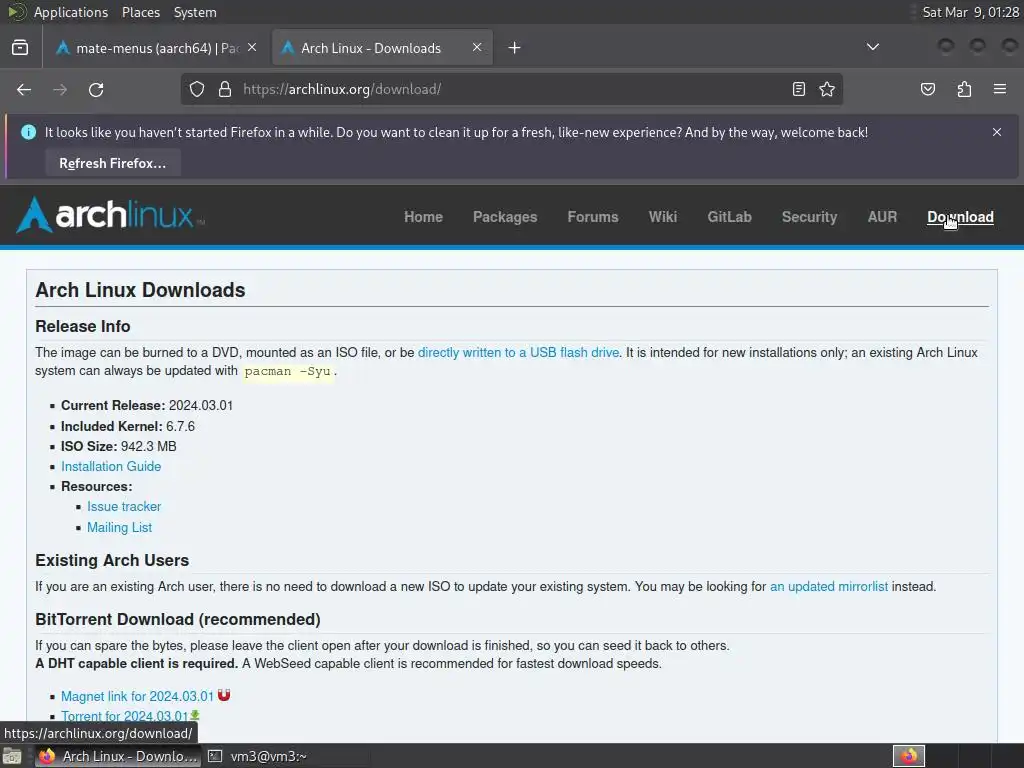
Task: Open the Wiki nav link
Action: coord(662,217)
